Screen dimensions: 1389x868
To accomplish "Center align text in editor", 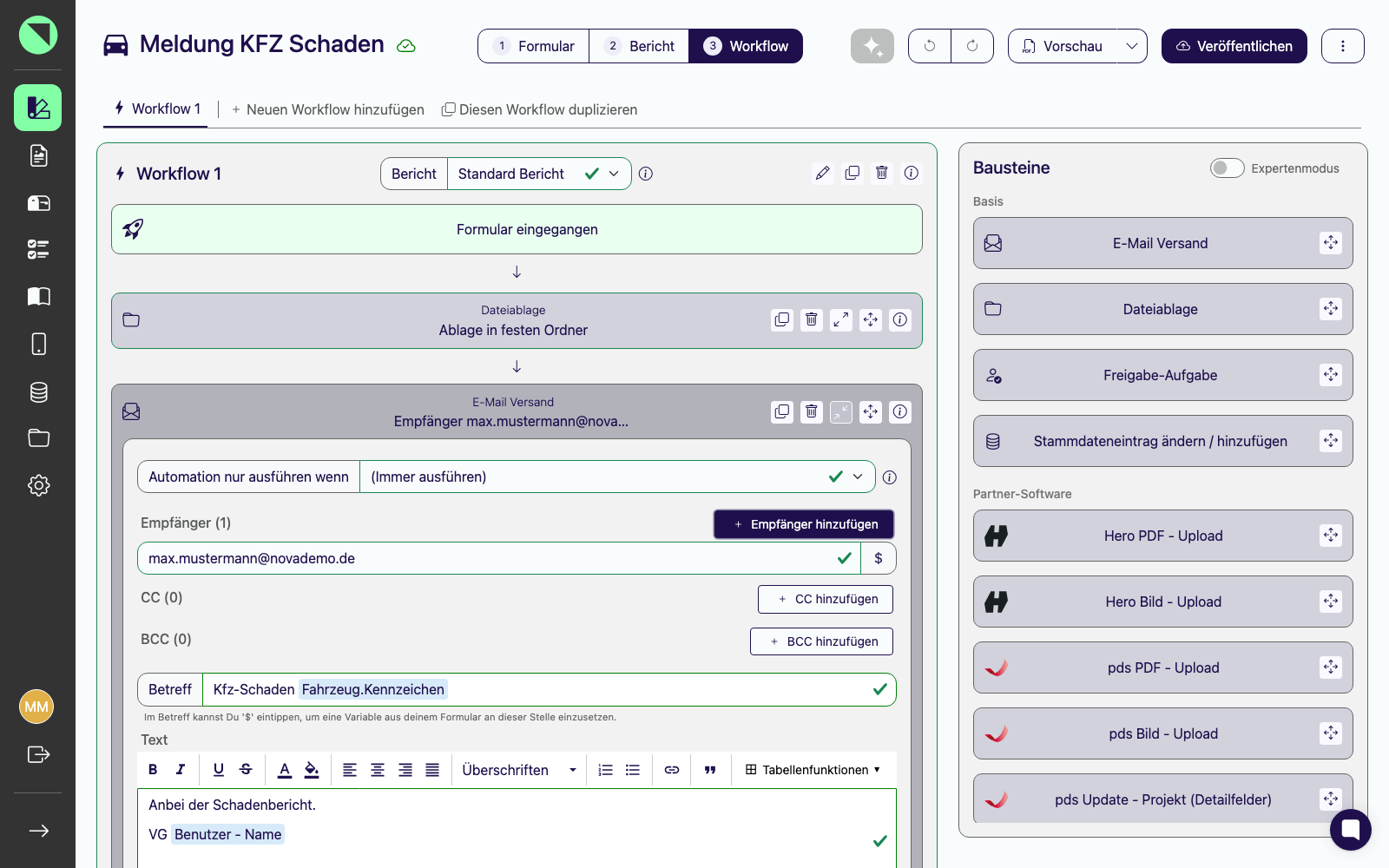I will click(378, 770).
